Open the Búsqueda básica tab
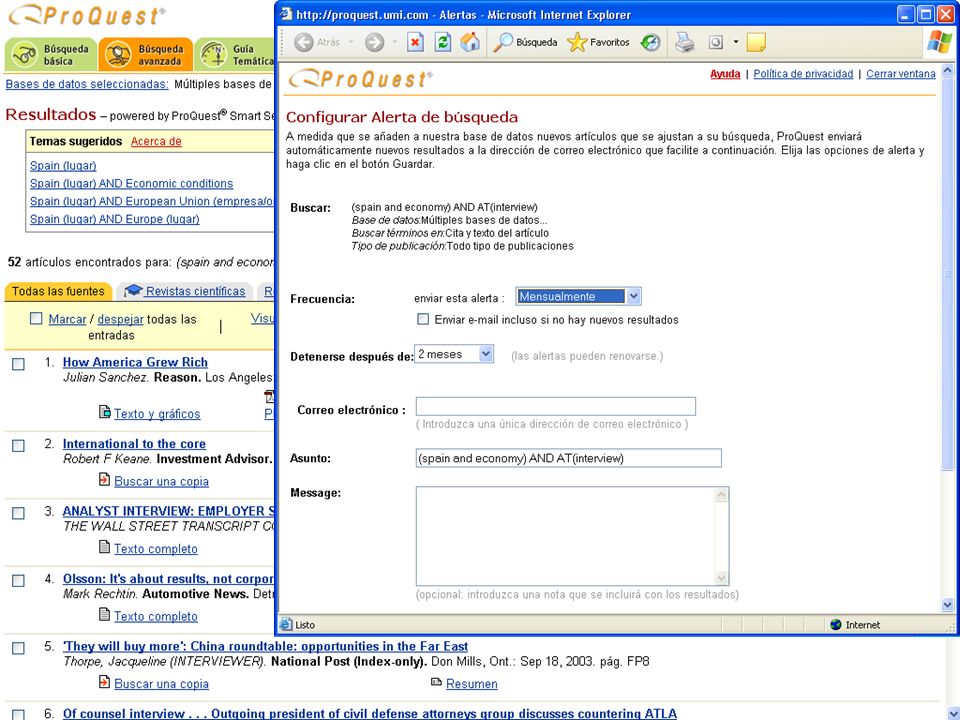 51,54
